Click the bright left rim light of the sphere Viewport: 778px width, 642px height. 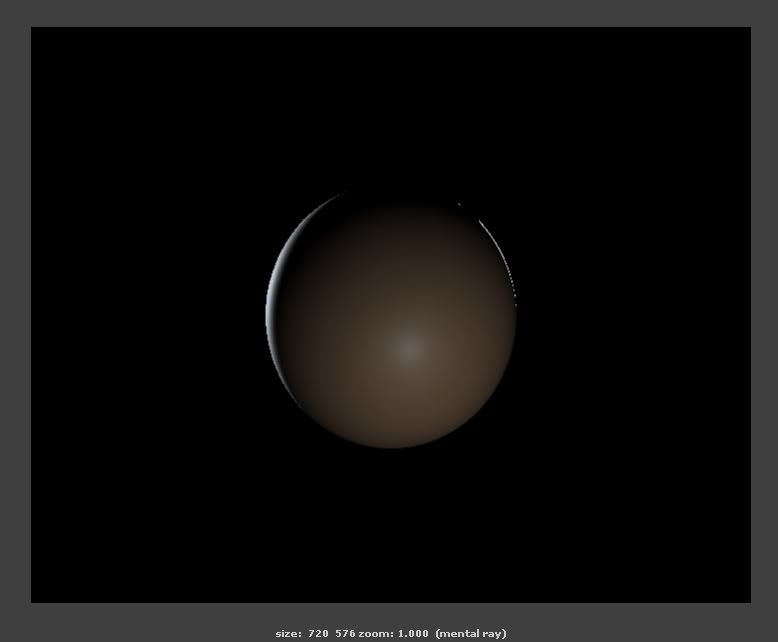pos(270,312)
